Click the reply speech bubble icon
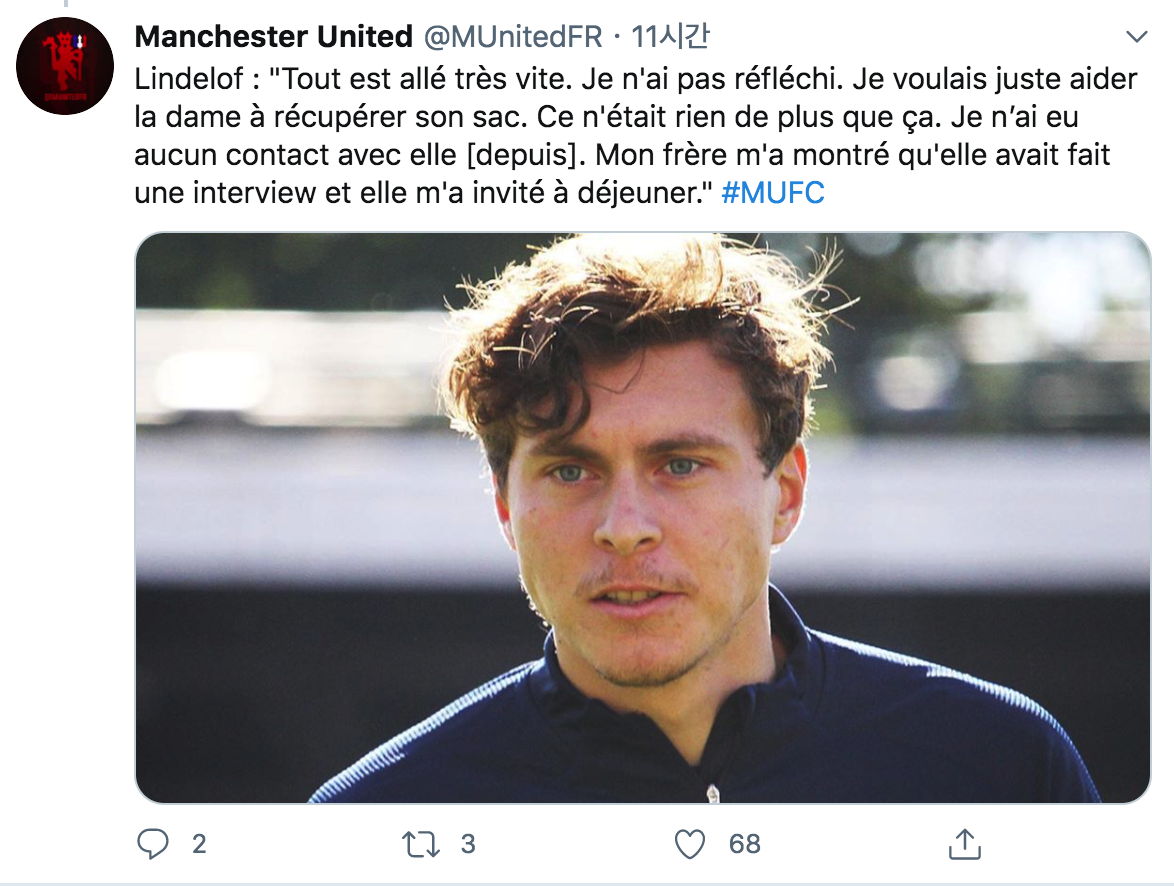 (x=153, y=844)
